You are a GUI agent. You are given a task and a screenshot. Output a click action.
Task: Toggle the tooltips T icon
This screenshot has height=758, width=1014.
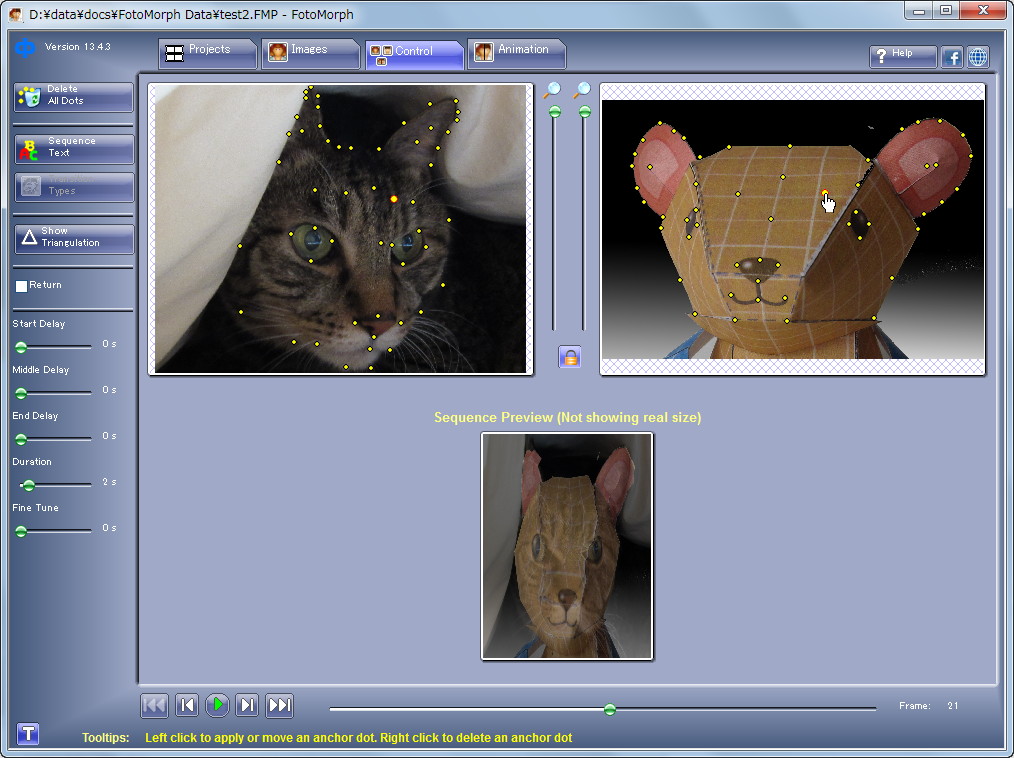(28, 734)
